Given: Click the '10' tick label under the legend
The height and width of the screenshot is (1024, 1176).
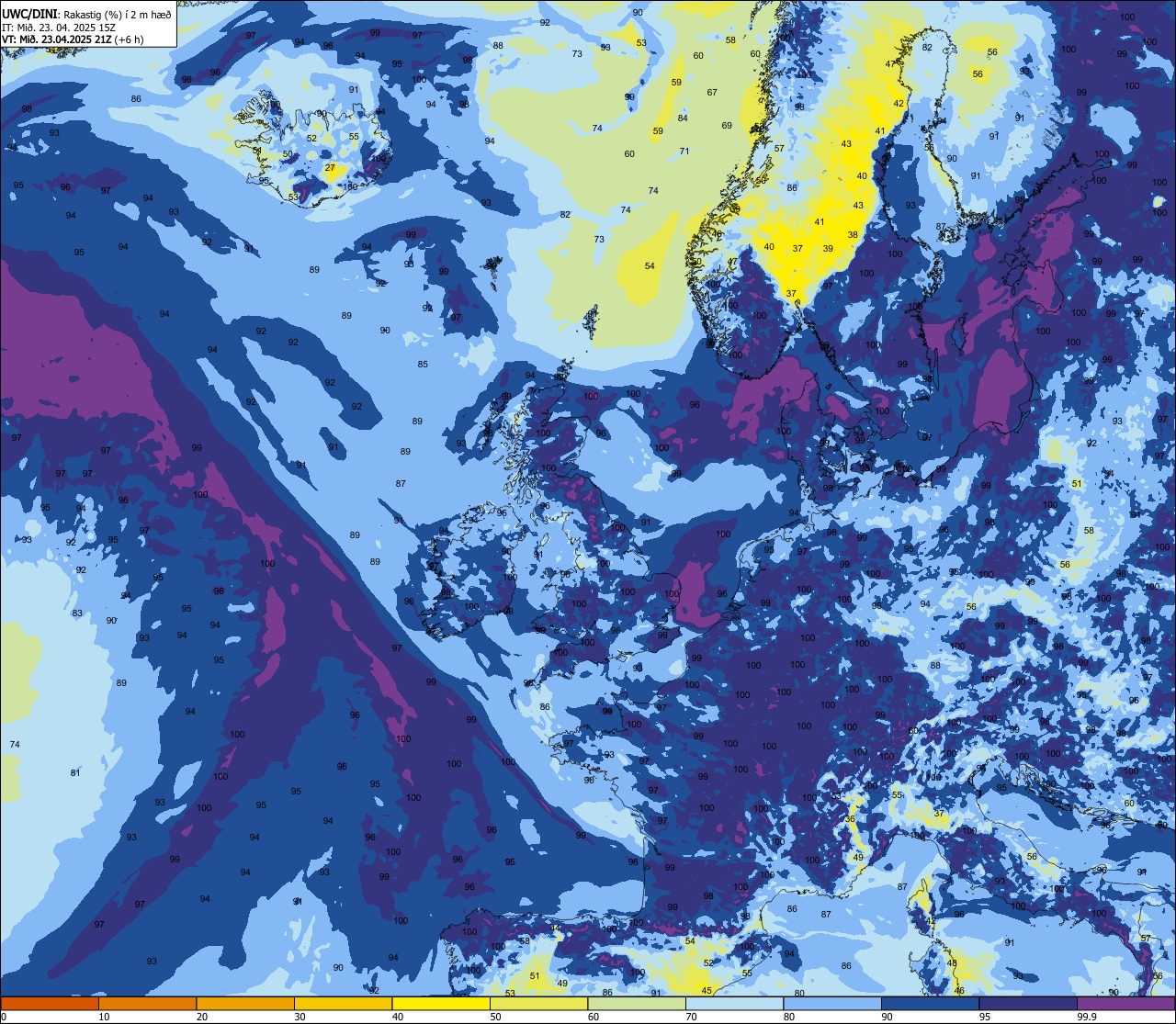Looking at the screenshot, I should [x=104, y=1017].
